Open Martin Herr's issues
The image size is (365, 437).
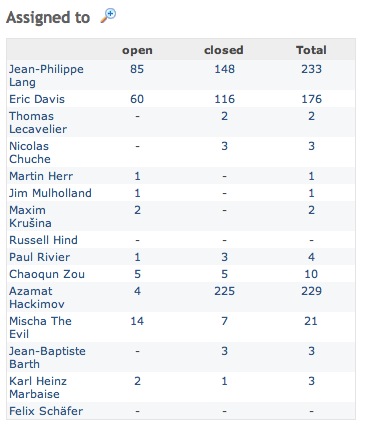(x=41, y=176)
